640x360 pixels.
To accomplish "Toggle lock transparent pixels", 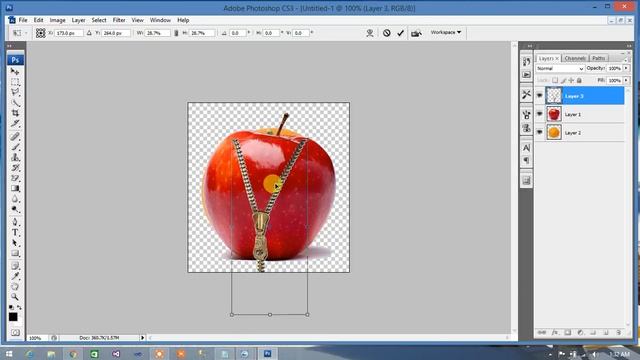I will pos(555,80).
